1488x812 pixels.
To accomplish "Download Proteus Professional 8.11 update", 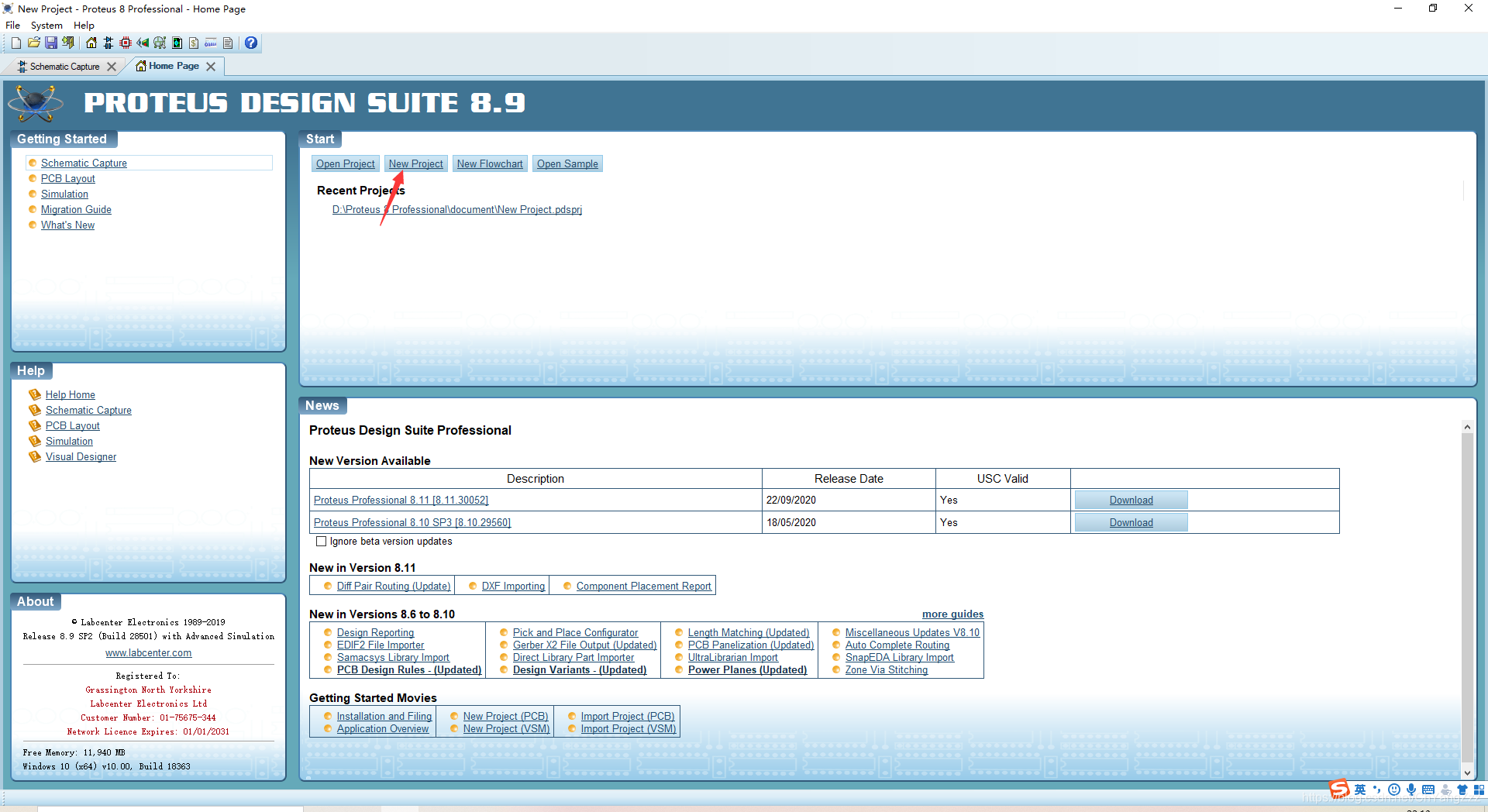I will 1131,500.
